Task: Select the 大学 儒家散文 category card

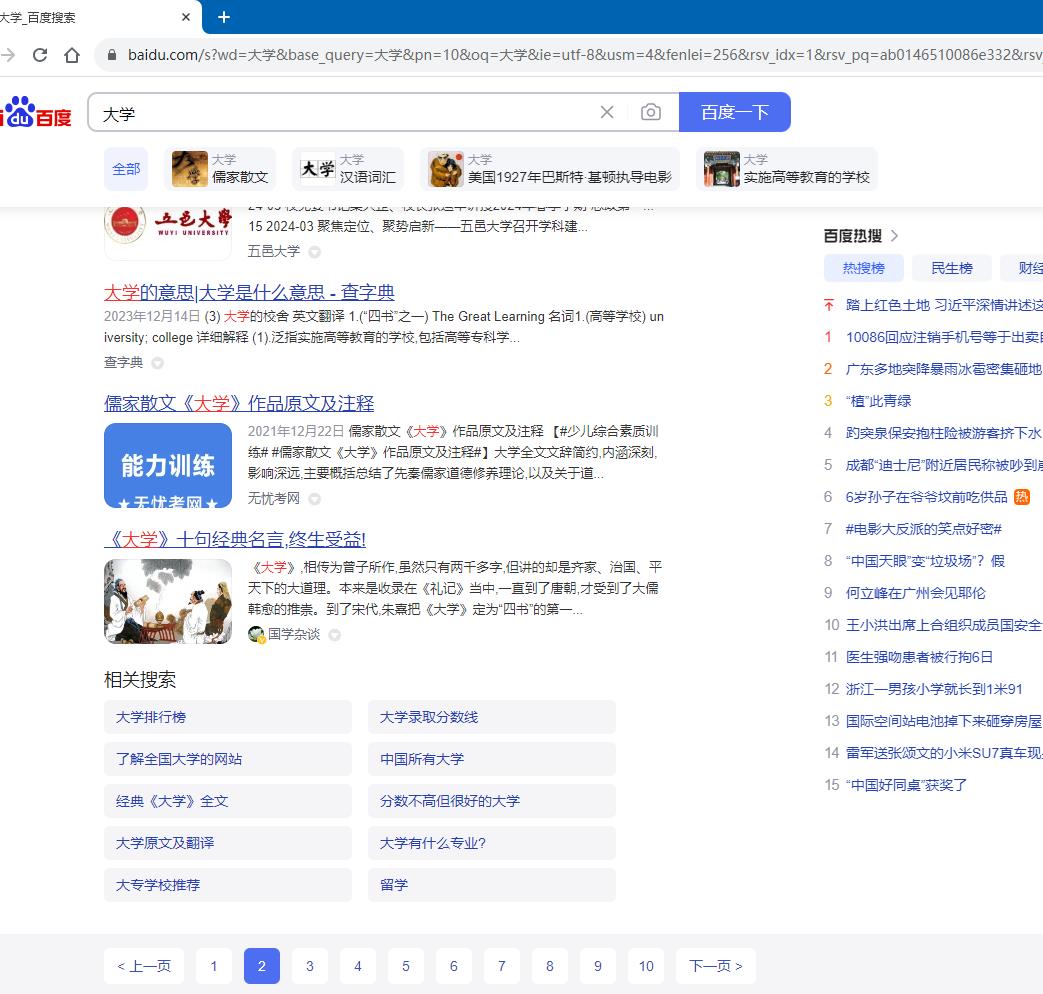Action: (x=220, y=169)
